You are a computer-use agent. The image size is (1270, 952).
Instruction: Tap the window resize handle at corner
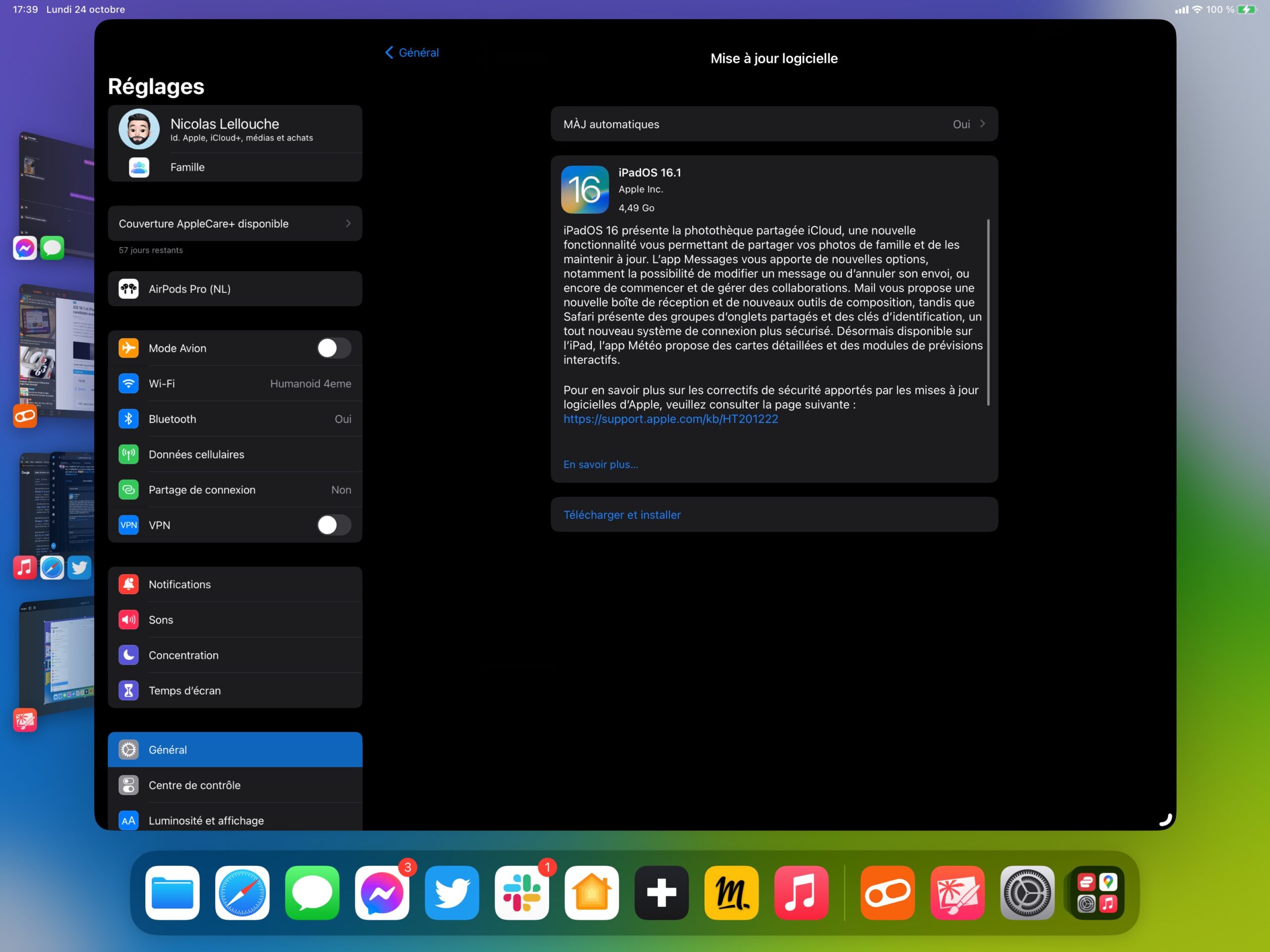click(x=1165, y=820)
